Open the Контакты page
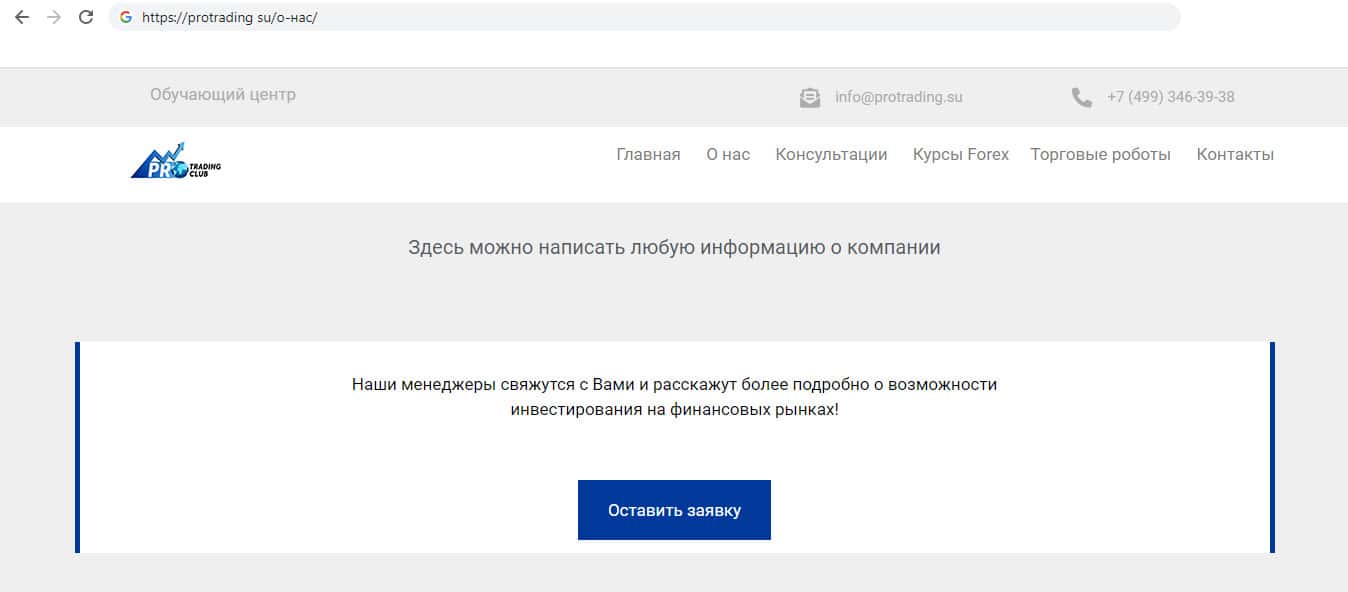 1235,155
